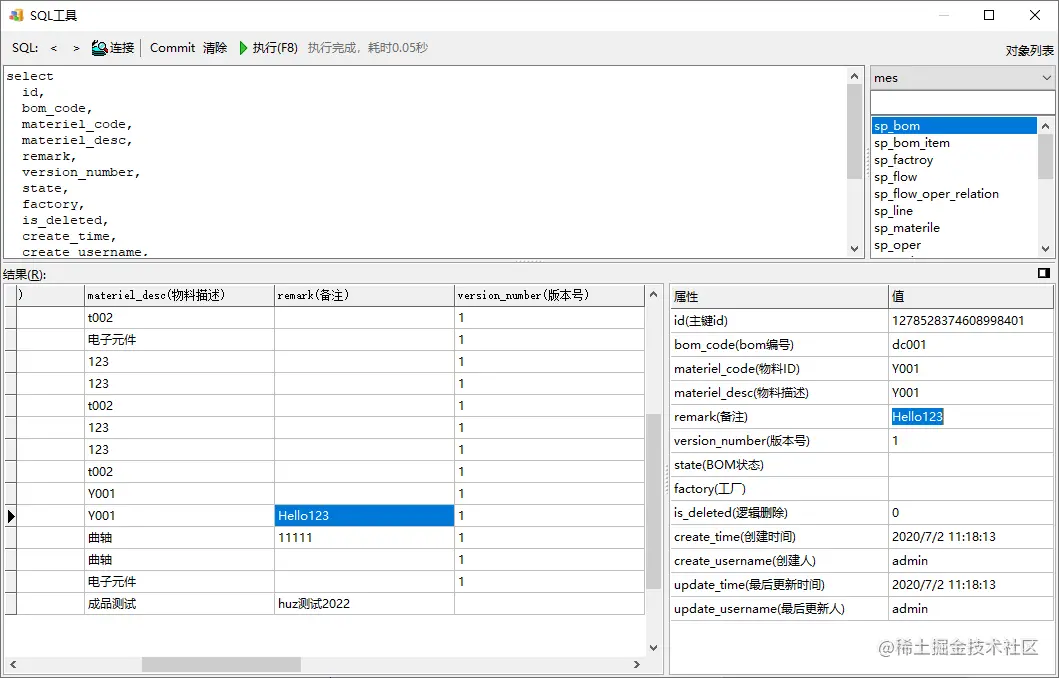Click the remark(备注) column header
Image resolution: width=1059 pixels, height=678 pixels.
365,295
